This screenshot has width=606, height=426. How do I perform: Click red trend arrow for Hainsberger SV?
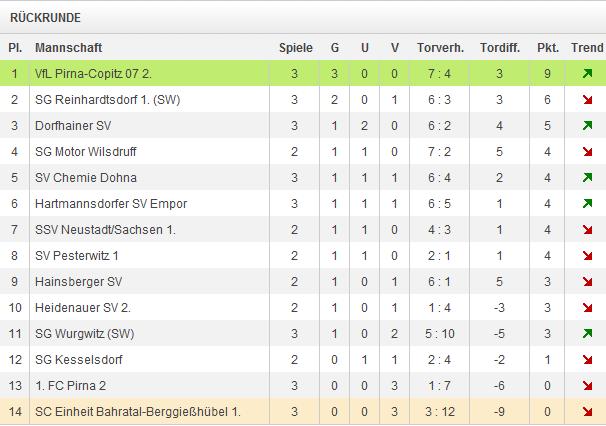(x=587, y=281)
